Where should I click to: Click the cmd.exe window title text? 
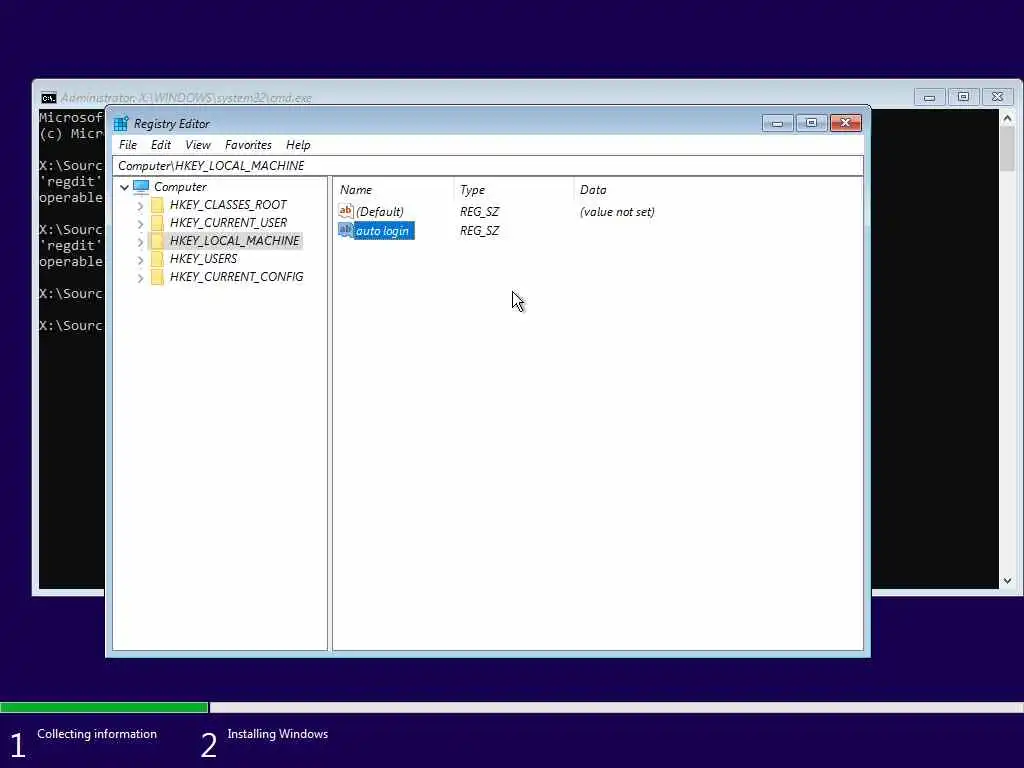pos(186,98)
